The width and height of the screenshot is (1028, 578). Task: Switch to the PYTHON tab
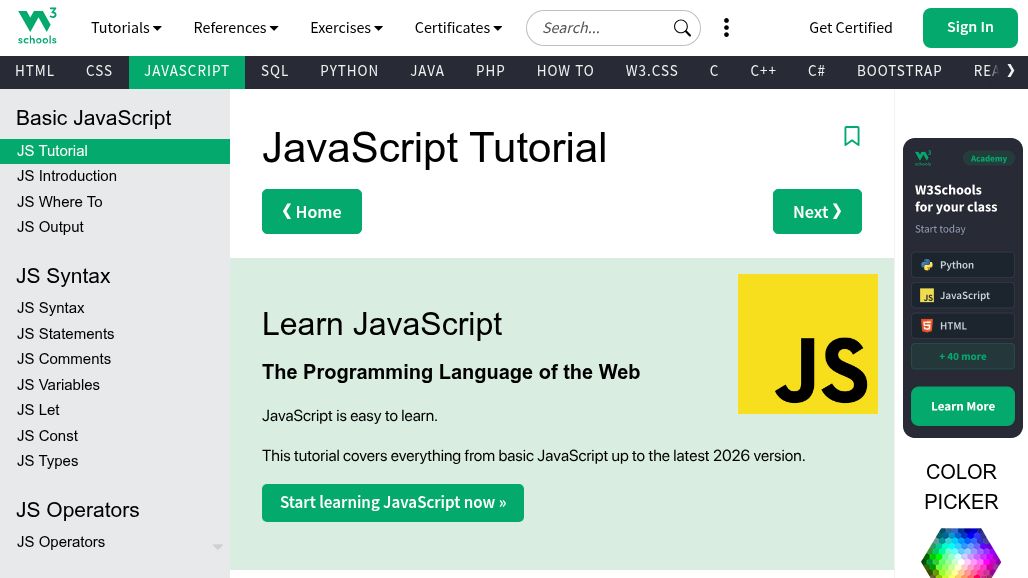coord(349,71)
